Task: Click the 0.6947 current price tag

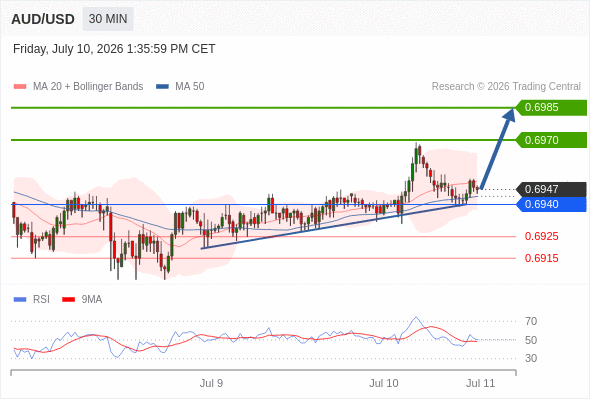Action: (x=551, y=189)
